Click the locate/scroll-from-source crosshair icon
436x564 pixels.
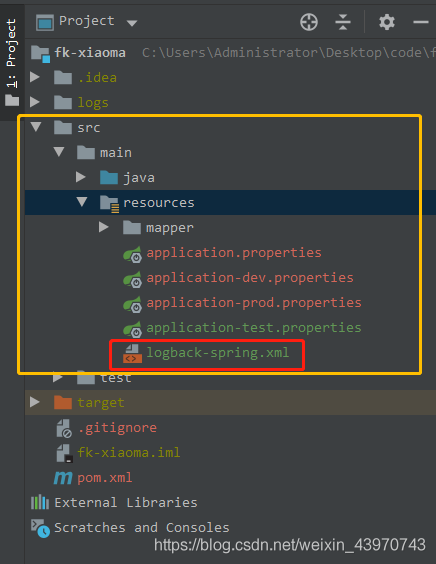click(x=309, y=22)
